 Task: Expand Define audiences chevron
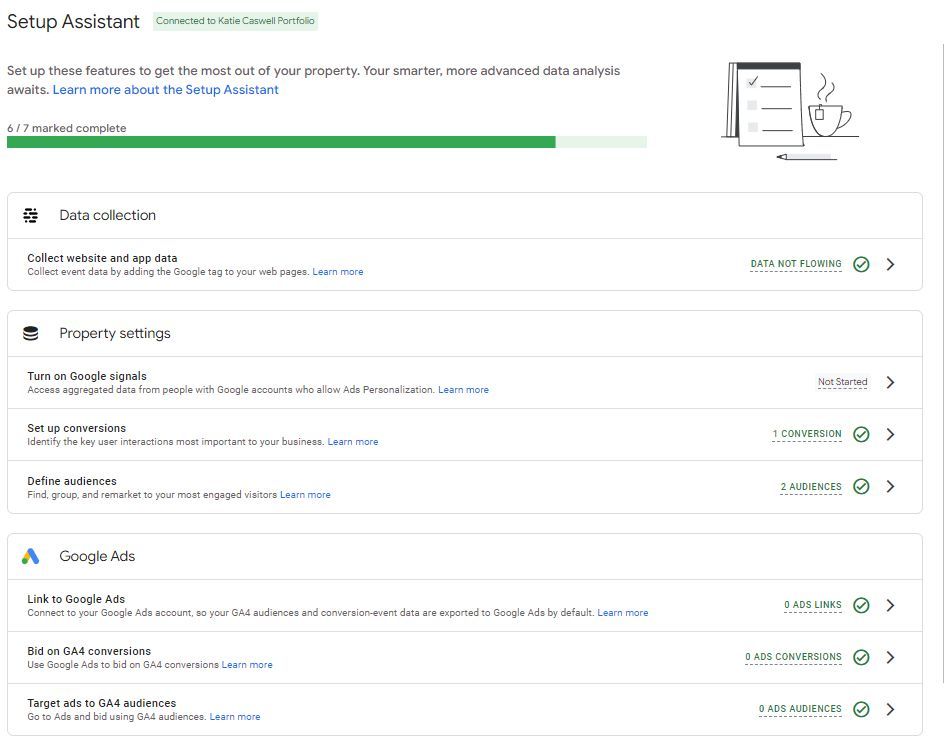[890, 487]
